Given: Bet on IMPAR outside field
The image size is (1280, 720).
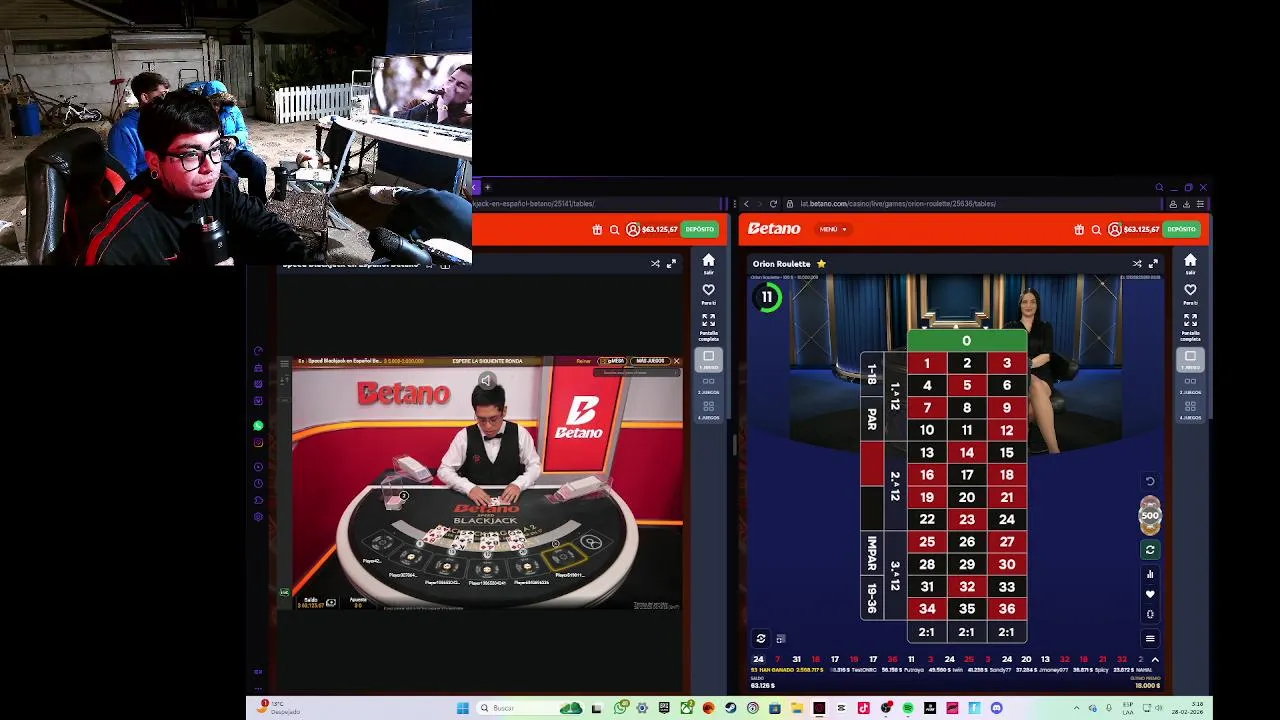Looking at the screenshot, I should tap(871, 553).
